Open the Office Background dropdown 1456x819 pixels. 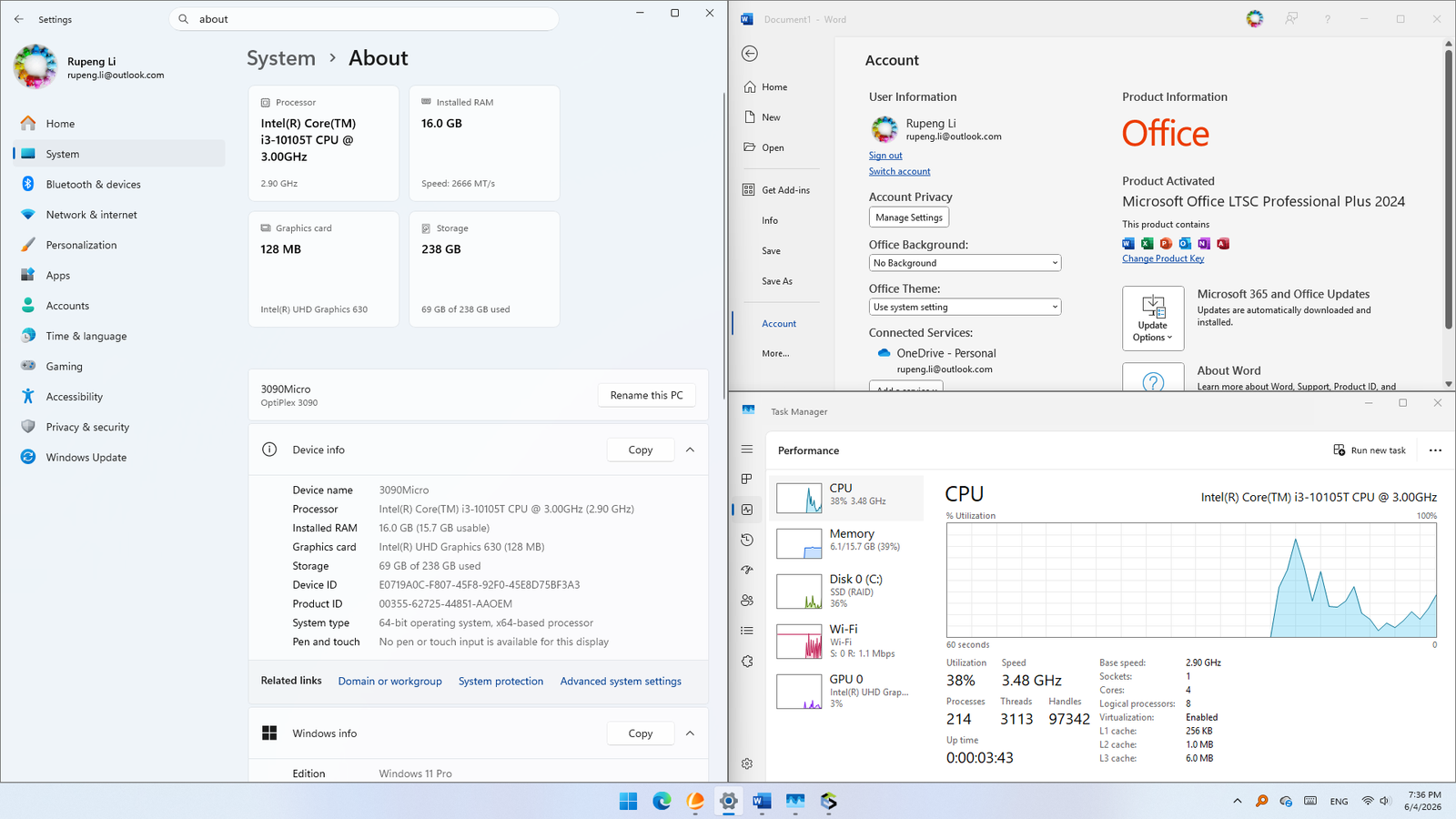(965, 263)
